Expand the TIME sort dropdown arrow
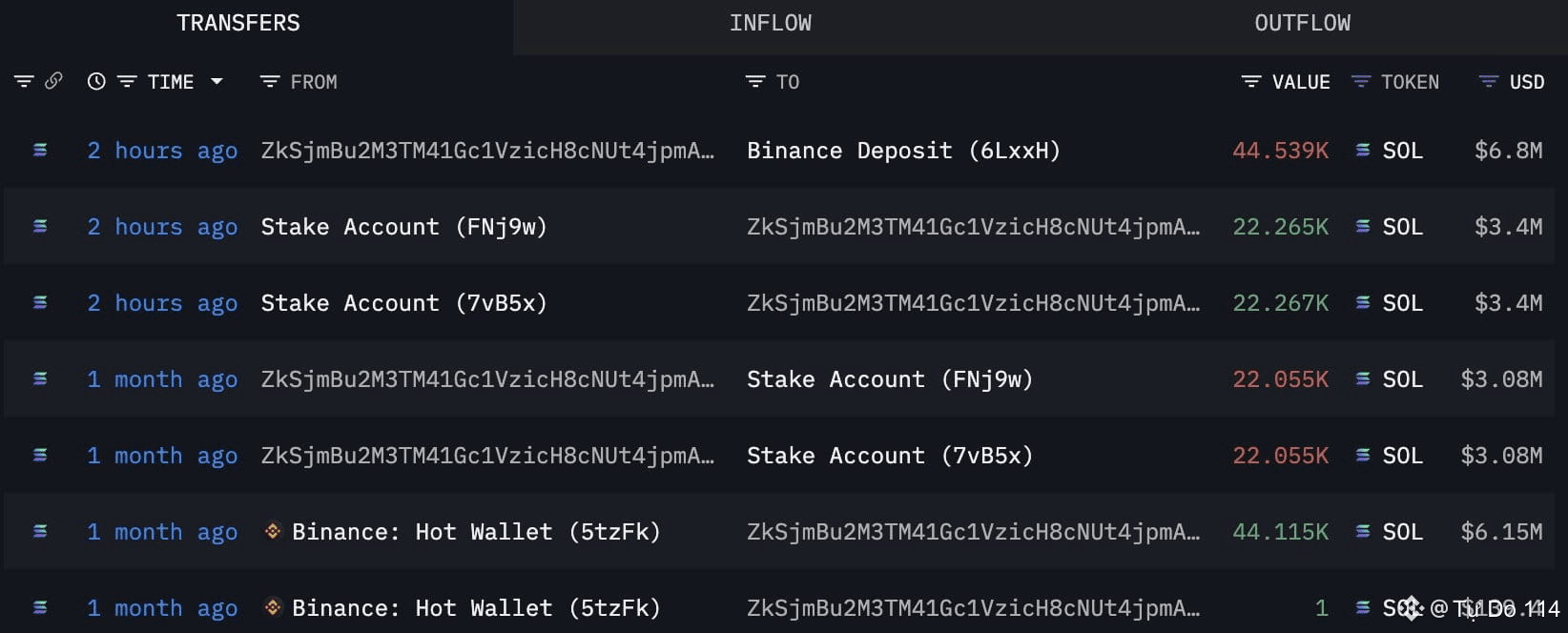Screen dimensions: 1568x633 [x=217, y=82]
